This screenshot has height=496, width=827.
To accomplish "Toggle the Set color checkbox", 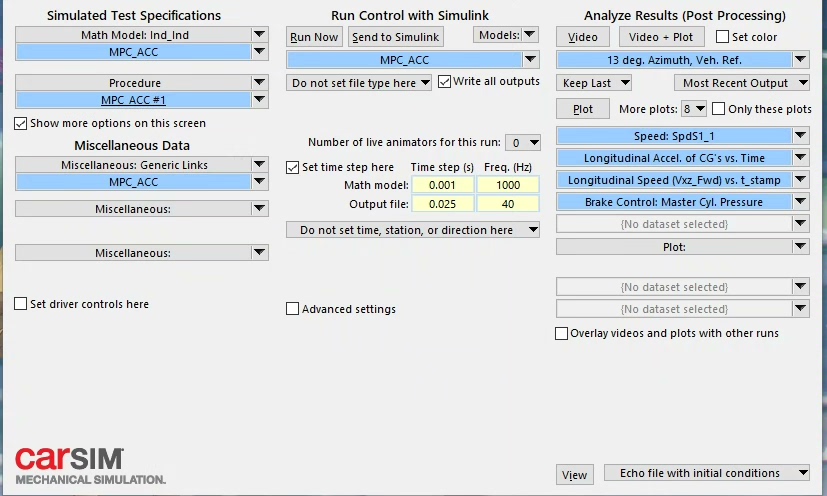I will tap(723, 36).
